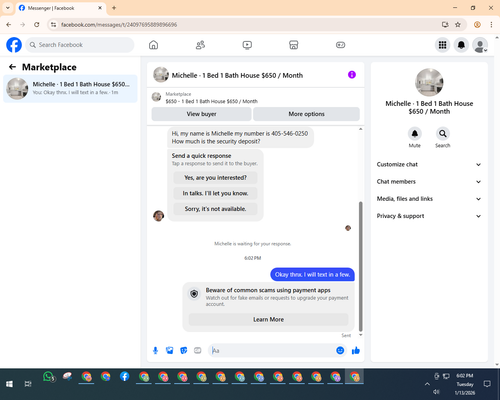Viewport: 500px width, 400px height.
Task: Expand Chat members section
Action: [429, 182]
